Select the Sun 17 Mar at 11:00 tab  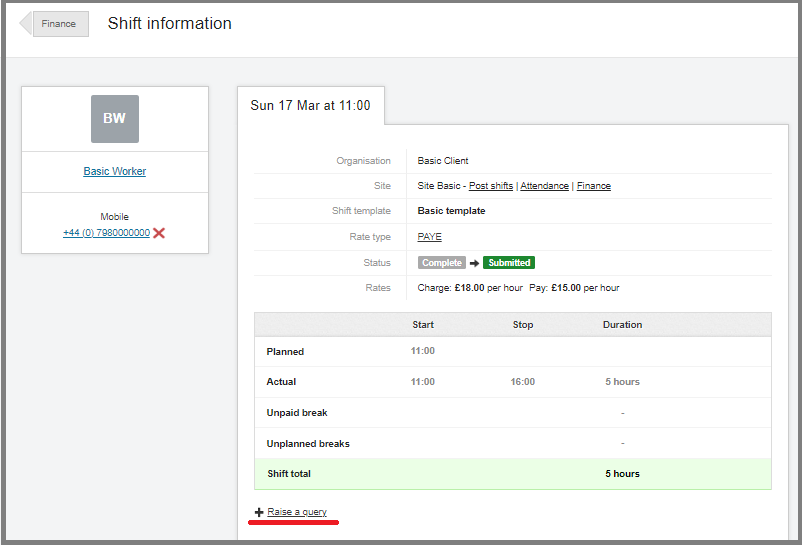(x=310, y=106)
